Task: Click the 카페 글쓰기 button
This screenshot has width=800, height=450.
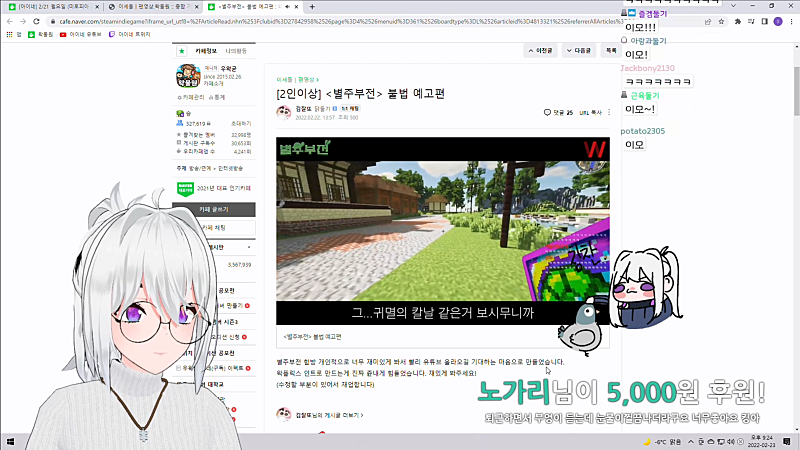Action: (214, 210)
